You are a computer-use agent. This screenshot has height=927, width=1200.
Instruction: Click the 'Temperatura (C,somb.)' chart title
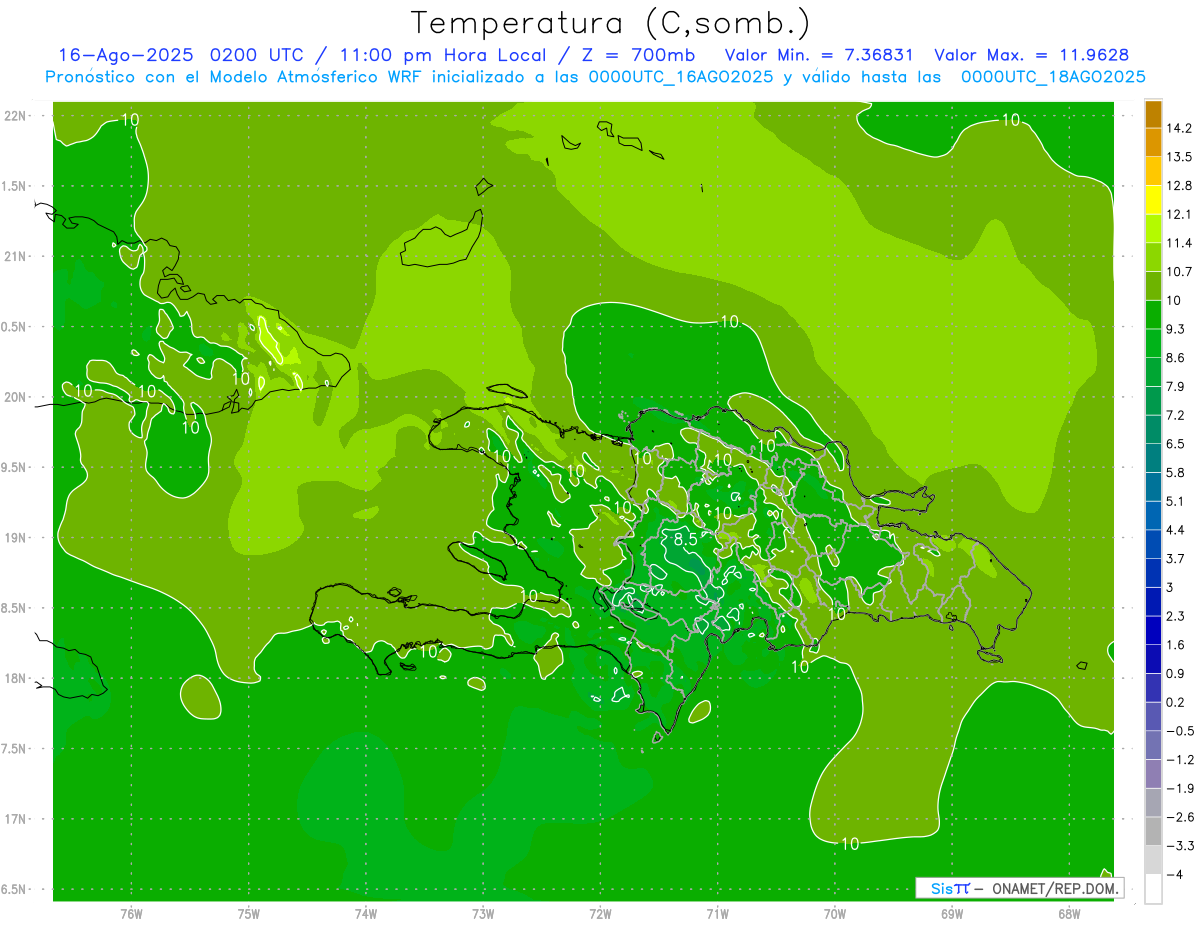(x=610, y=23)
